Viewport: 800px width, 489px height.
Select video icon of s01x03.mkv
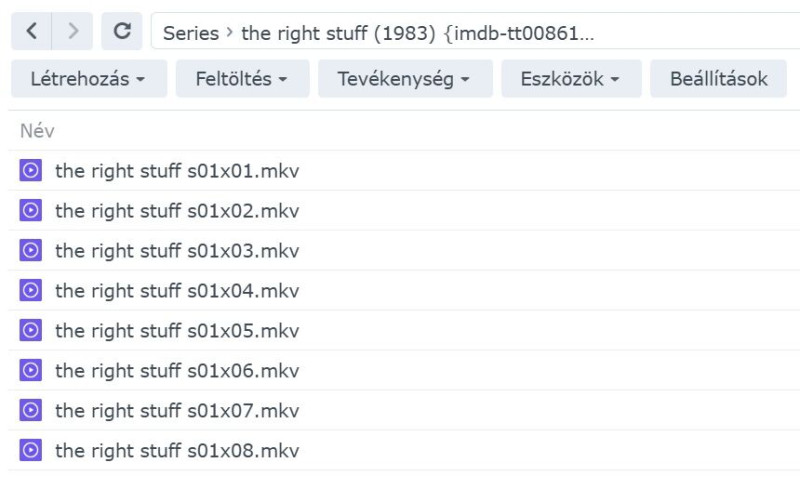click(x=31, y=250)
